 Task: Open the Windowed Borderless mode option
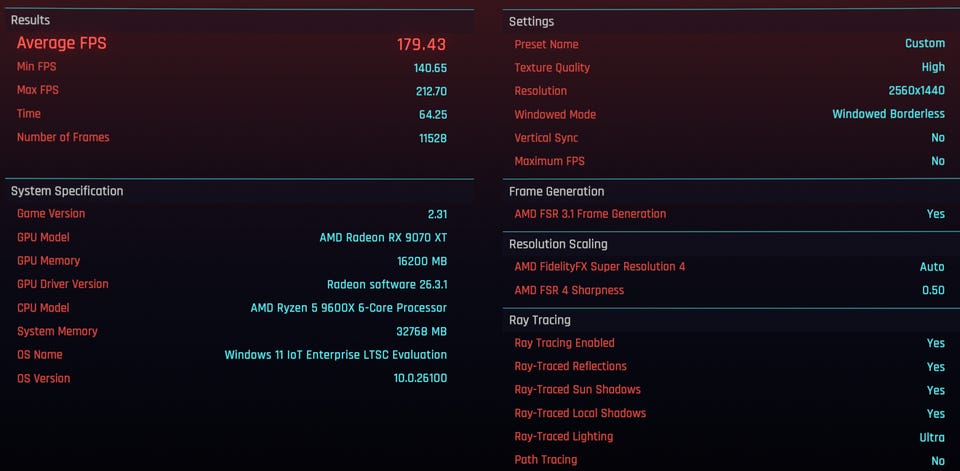(x=888, y=114)
